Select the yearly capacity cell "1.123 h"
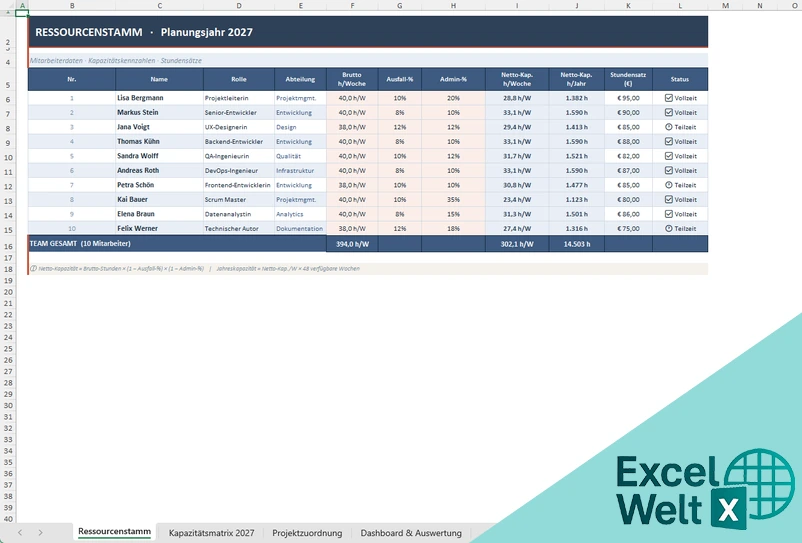Viewport: 802px width, 543px height. tap(576, 199)
